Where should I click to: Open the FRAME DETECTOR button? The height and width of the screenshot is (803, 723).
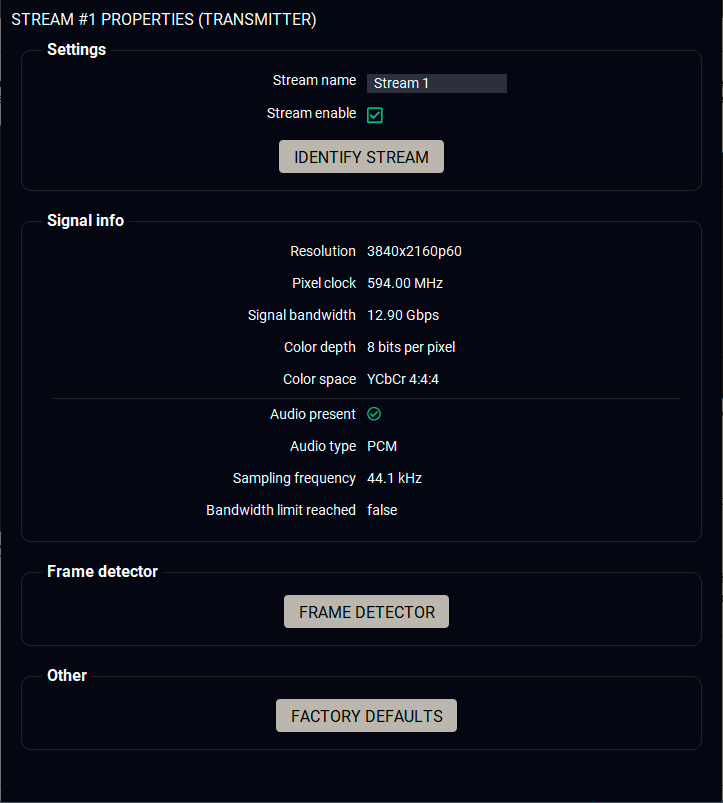point(366,612)
